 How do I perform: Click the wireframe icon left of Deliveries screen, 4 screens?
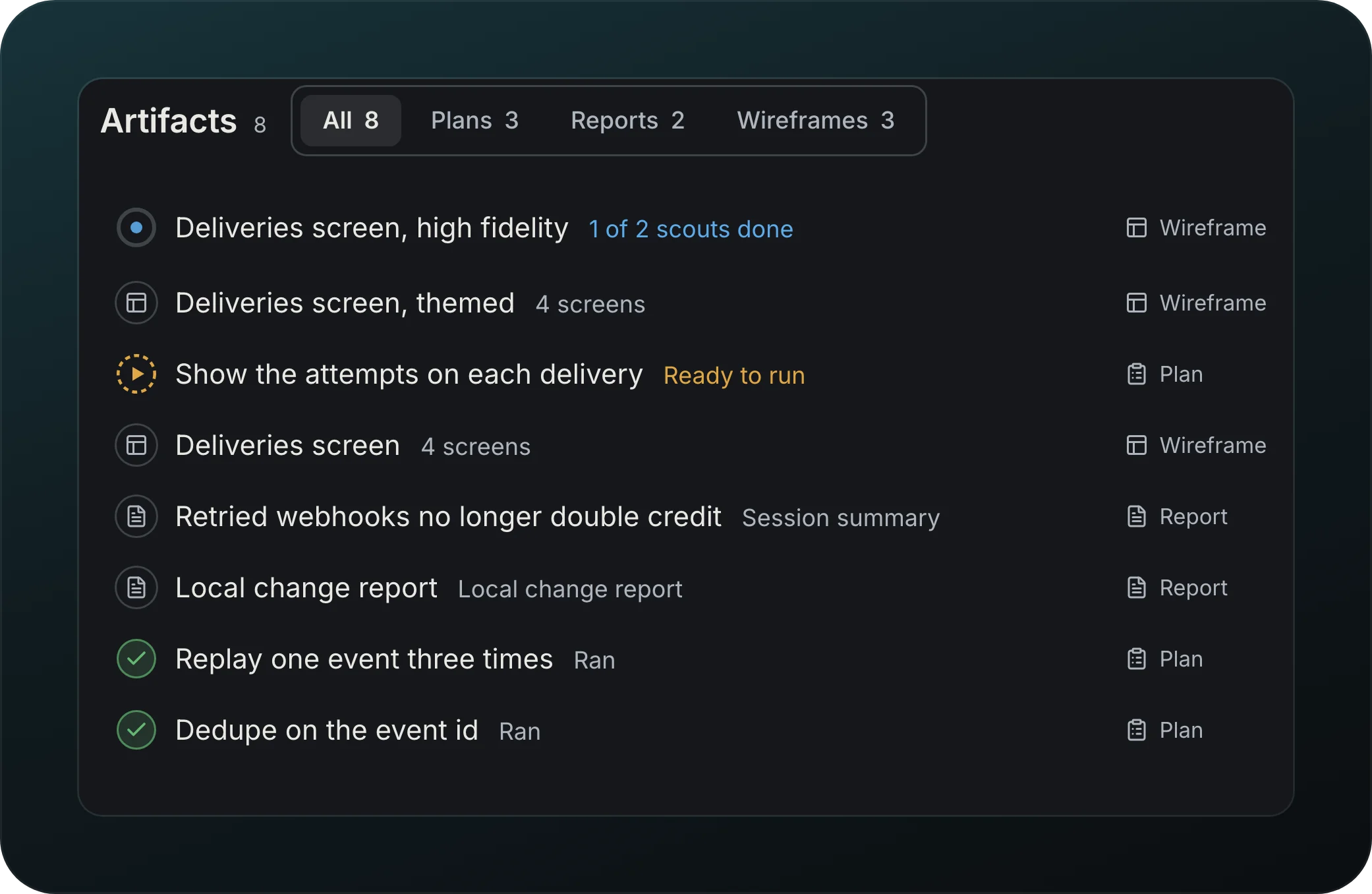(136, 445)
